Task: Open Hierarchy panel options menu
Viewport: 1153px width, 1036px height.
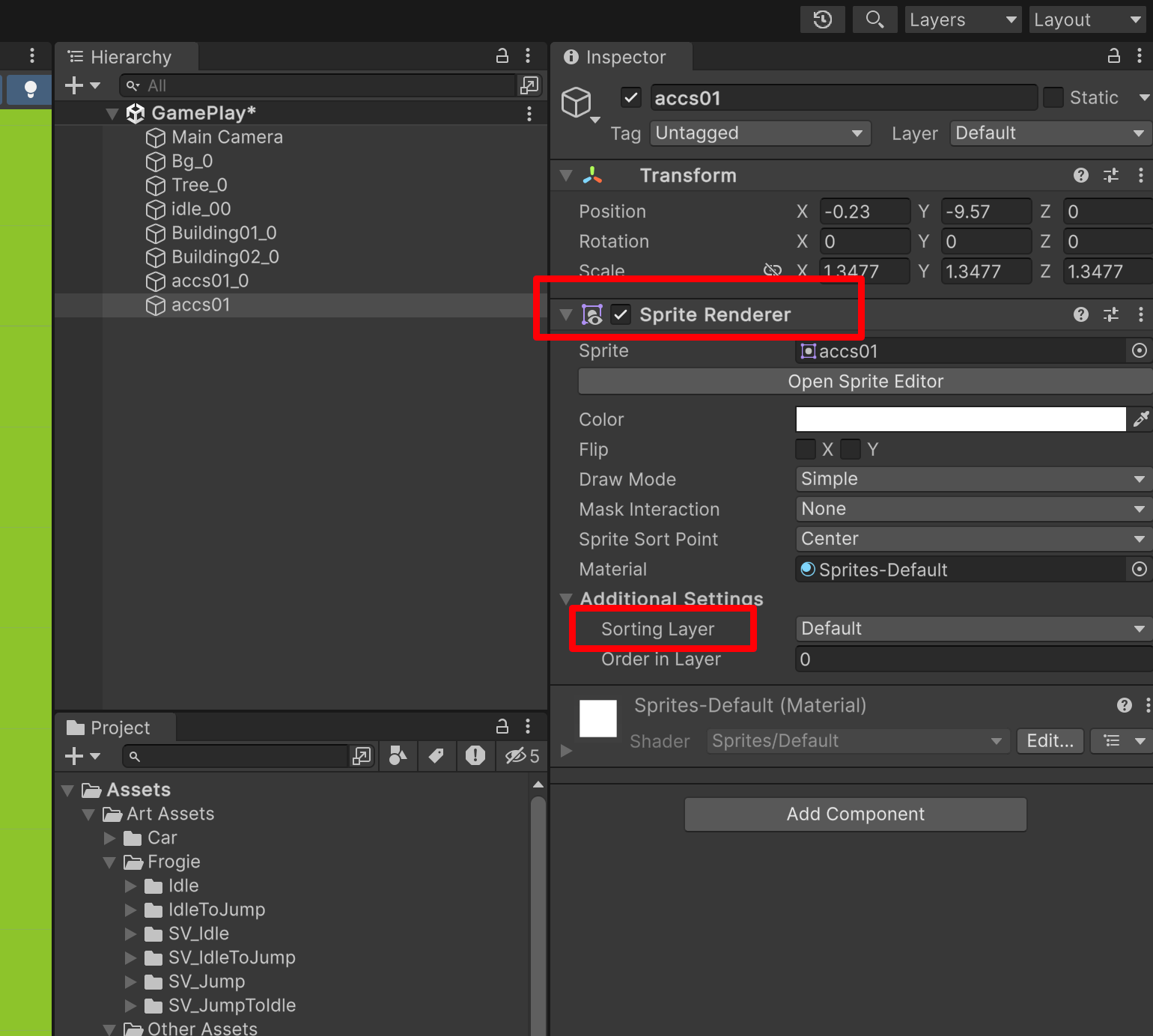Action: point(528,56)
